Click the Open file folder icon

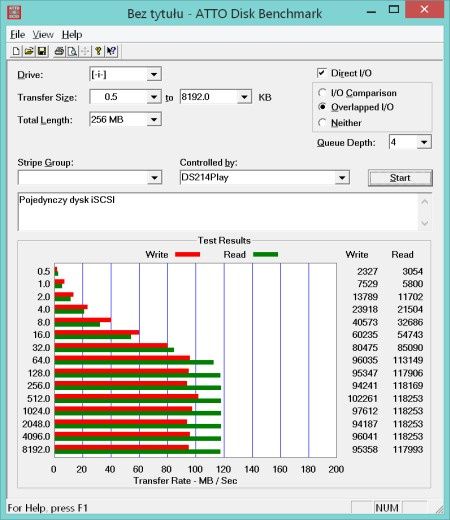[x=29, y=51]
